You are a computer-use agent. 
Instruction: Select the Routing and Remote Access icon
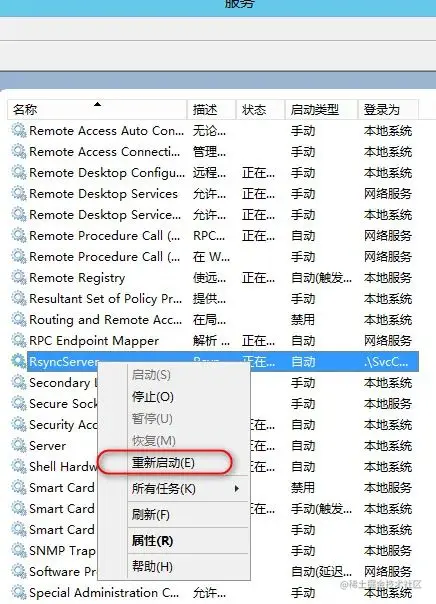pos(18,319)
